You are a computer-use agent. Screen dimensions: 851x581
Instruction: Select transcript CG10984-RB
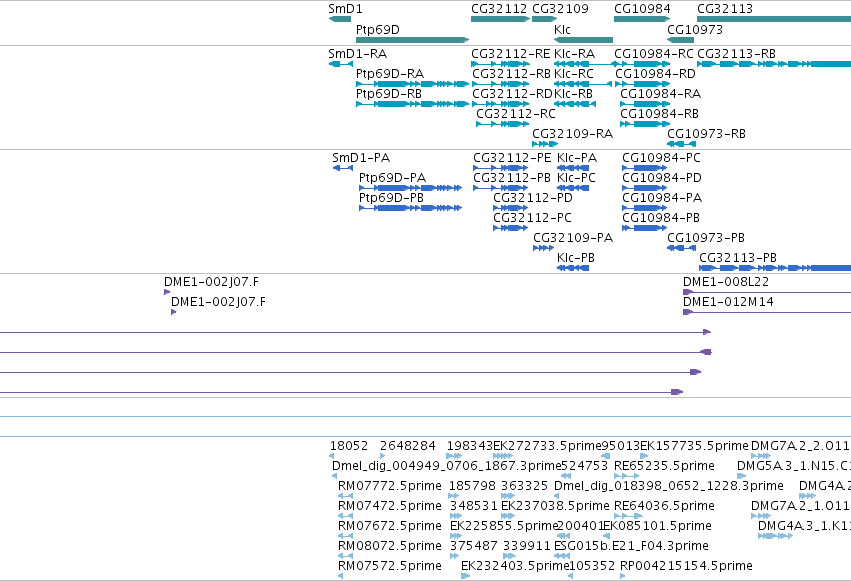(x=645, y=124)
